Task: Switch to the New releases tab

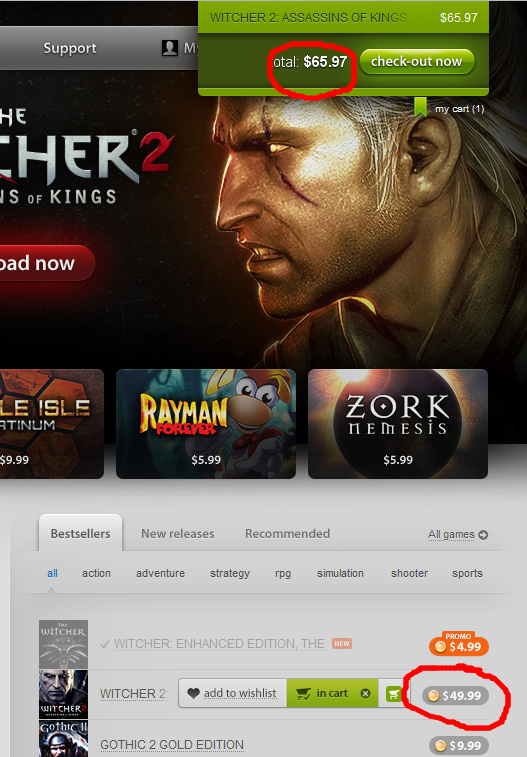Action: [178, 533]
